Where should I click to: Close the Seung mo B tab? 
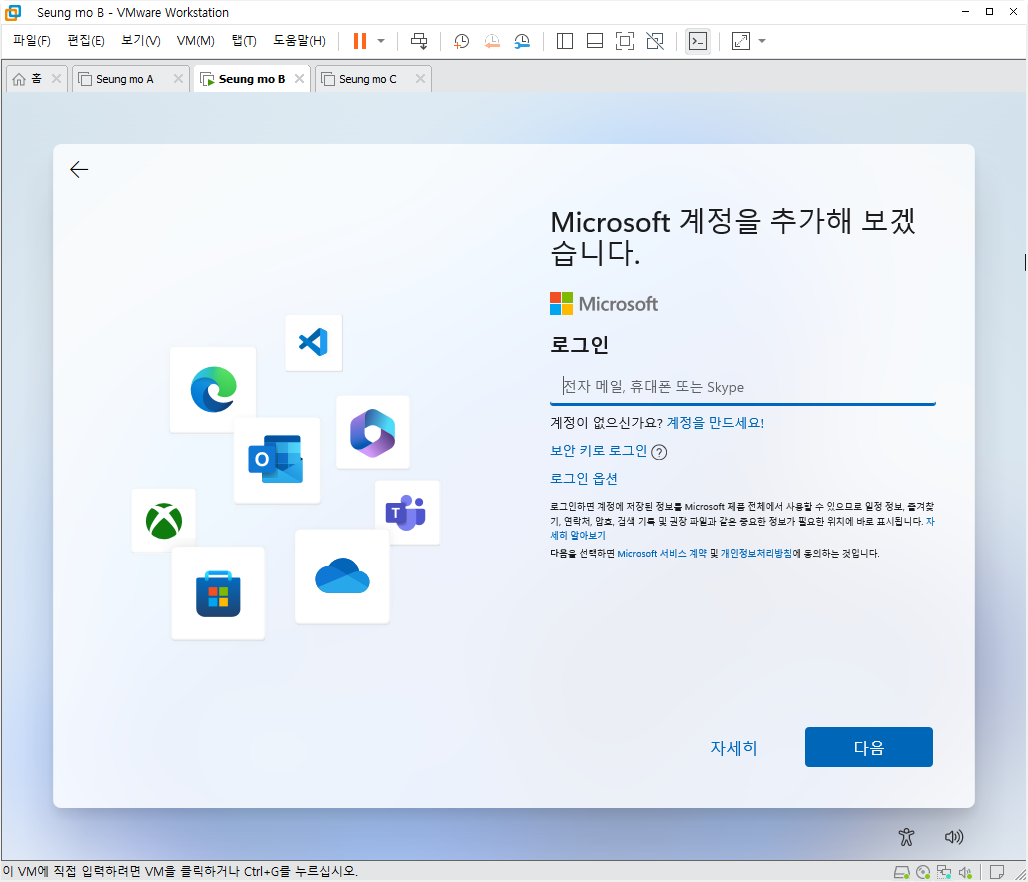tap(299, 79)
